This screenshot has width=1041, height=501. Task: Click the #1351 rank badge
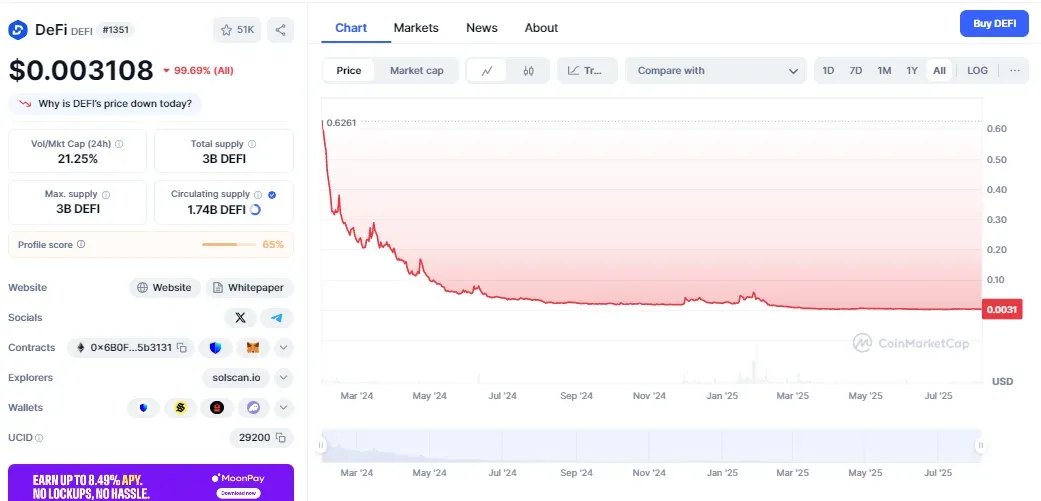(x=116, y=30)
